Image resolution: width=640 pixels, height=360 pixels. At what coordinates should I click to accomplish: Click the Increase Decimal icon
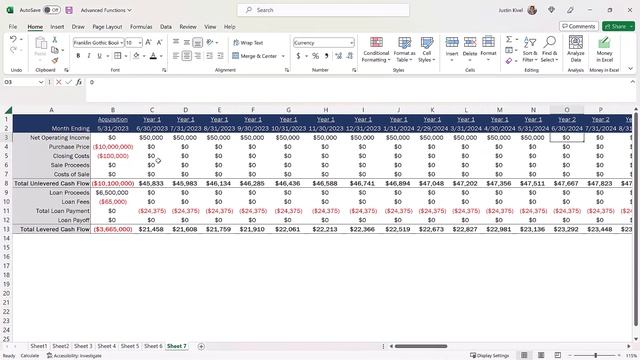[x=338, y=56]
